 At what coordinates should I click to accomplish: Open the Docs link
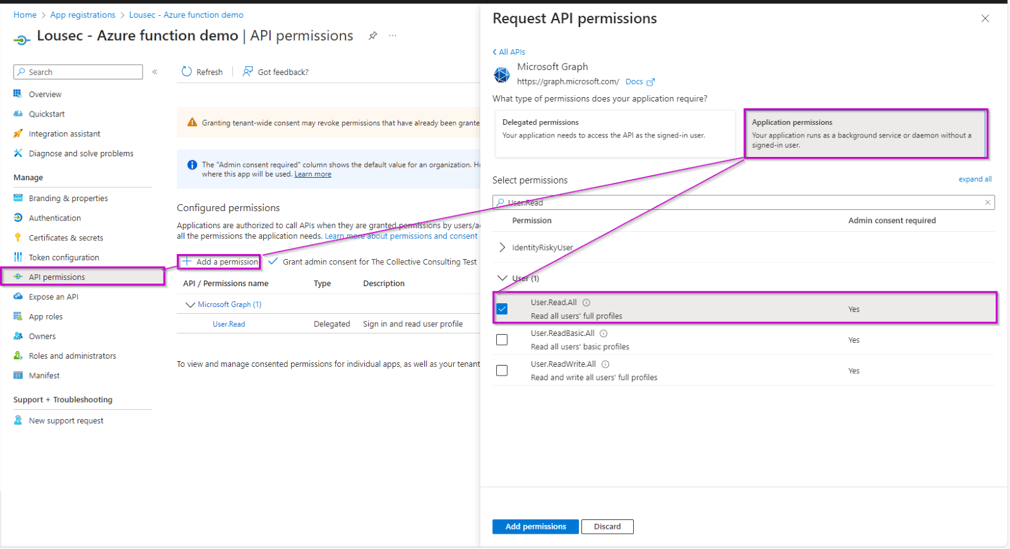coord(634,82)
